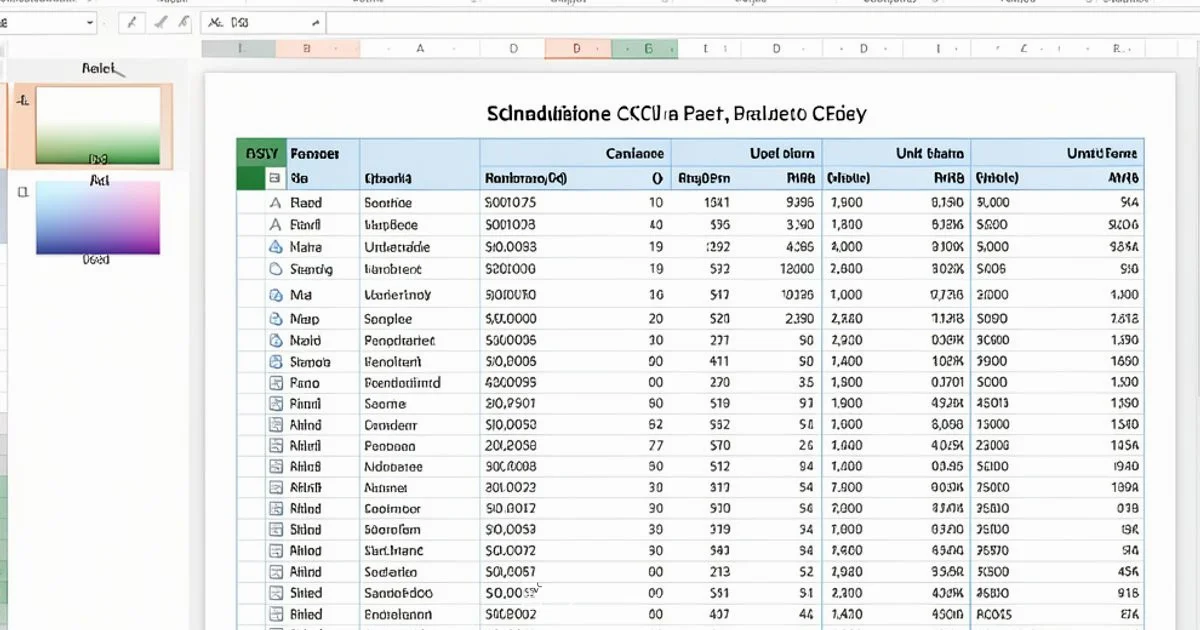Toggle the marker beside the green gradient thumbnail
This screenshot has width=1200, height=630.
[21, 100]
